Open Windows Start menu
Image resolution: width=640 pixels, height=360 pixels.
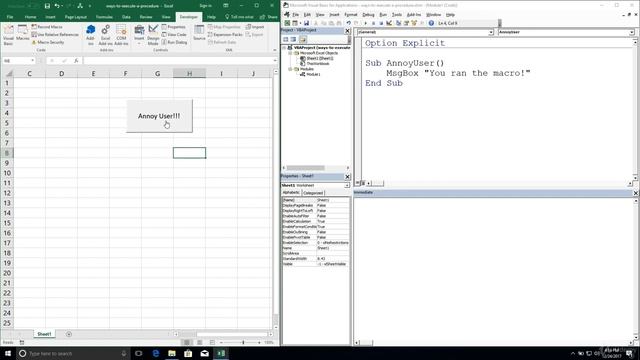(7, 353)
